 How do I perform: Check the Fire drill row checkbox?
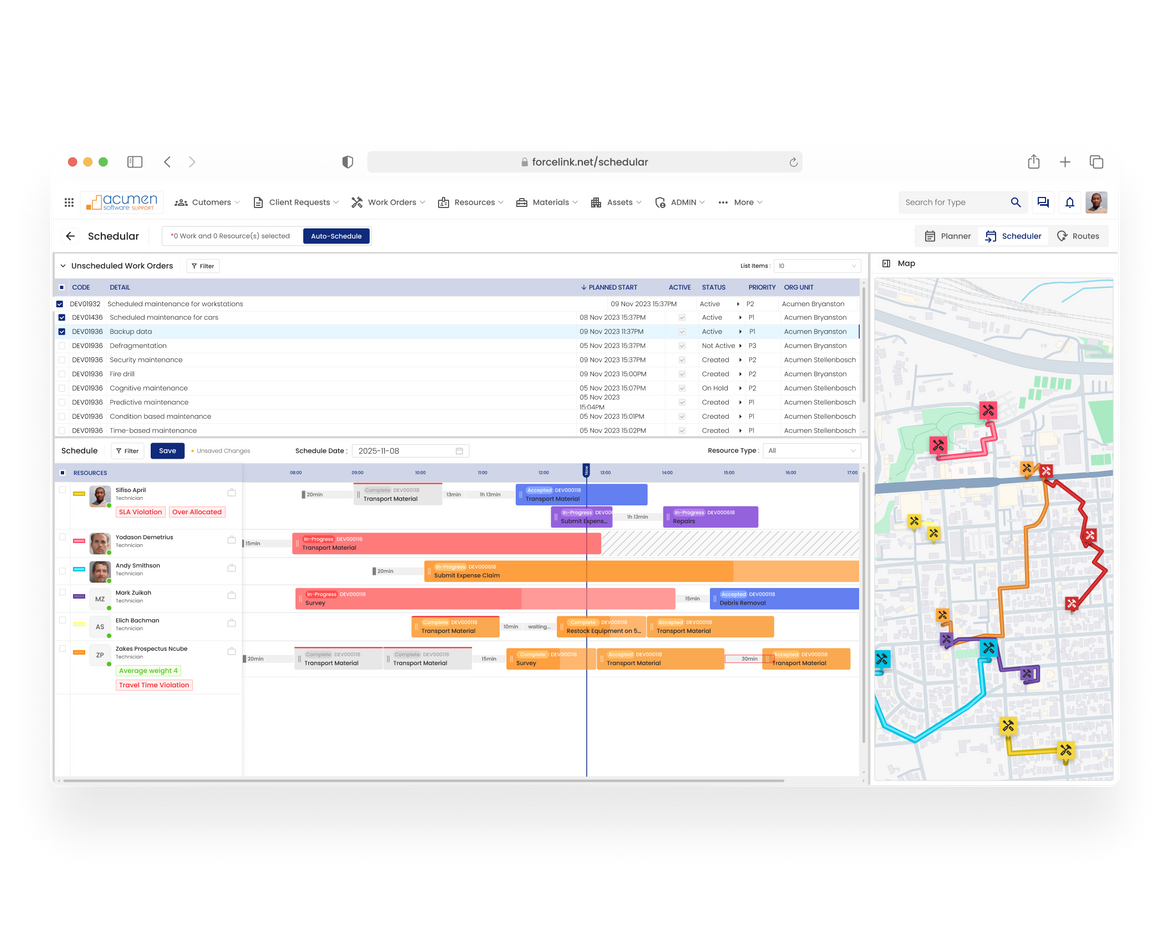[x=62, y=374]
